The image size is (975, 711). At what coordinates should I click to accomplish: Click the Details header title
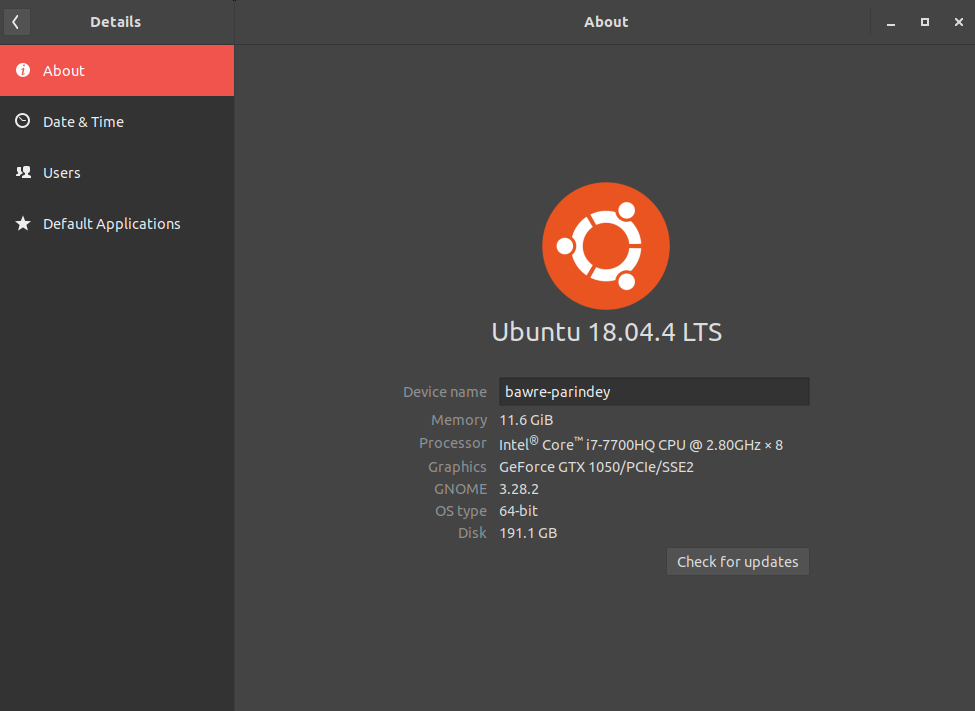tap(116, 22)
